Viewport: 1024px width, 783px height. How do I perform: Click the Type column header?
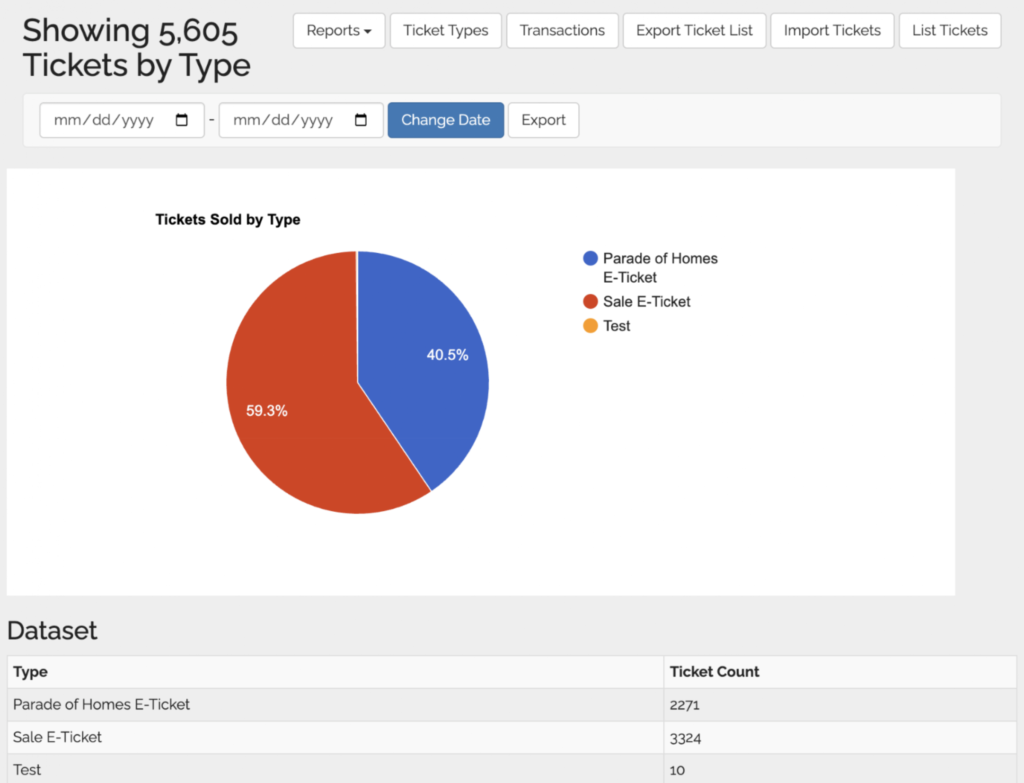30,672
